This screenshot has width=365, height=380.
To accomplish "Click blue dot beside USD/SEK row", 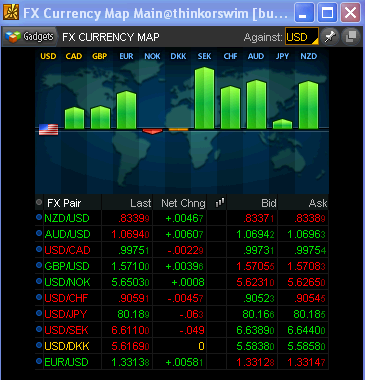I will coord(39,329).
